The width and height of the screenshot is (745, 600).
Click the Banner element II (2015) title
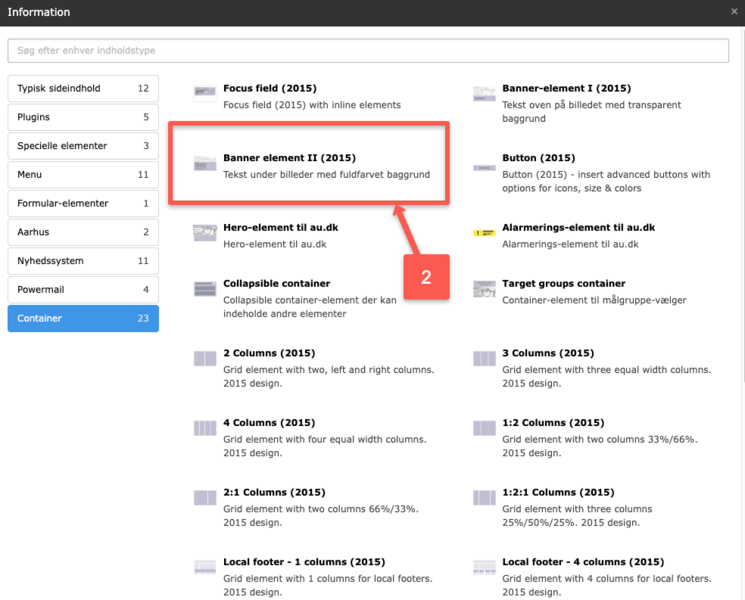point(289,158)
